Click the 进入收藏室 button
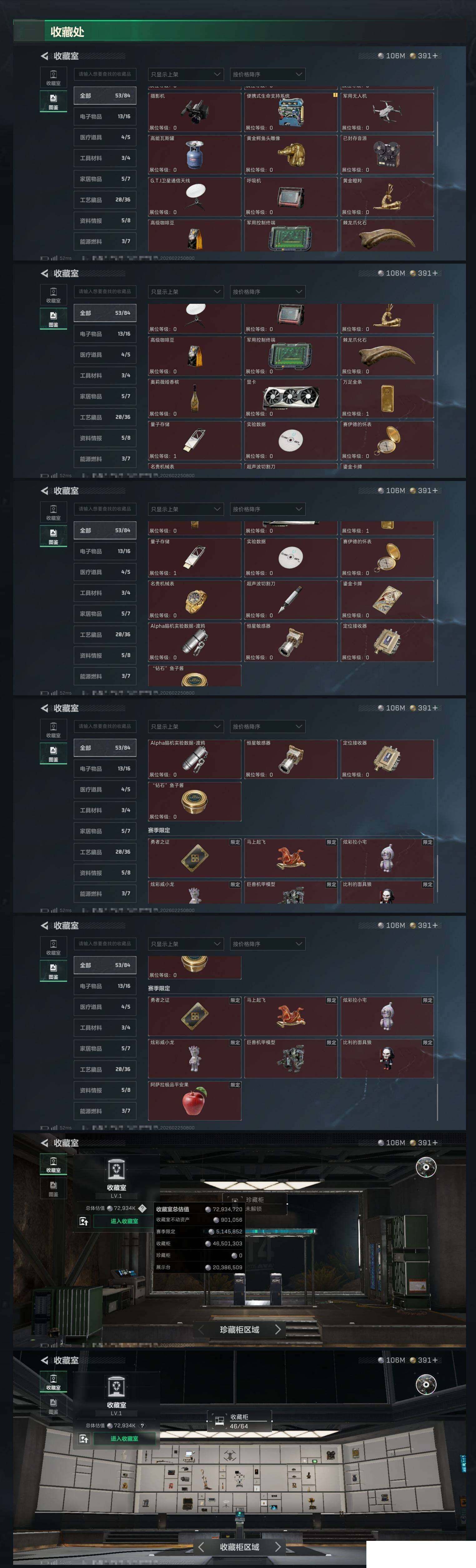 point(124,1221)
